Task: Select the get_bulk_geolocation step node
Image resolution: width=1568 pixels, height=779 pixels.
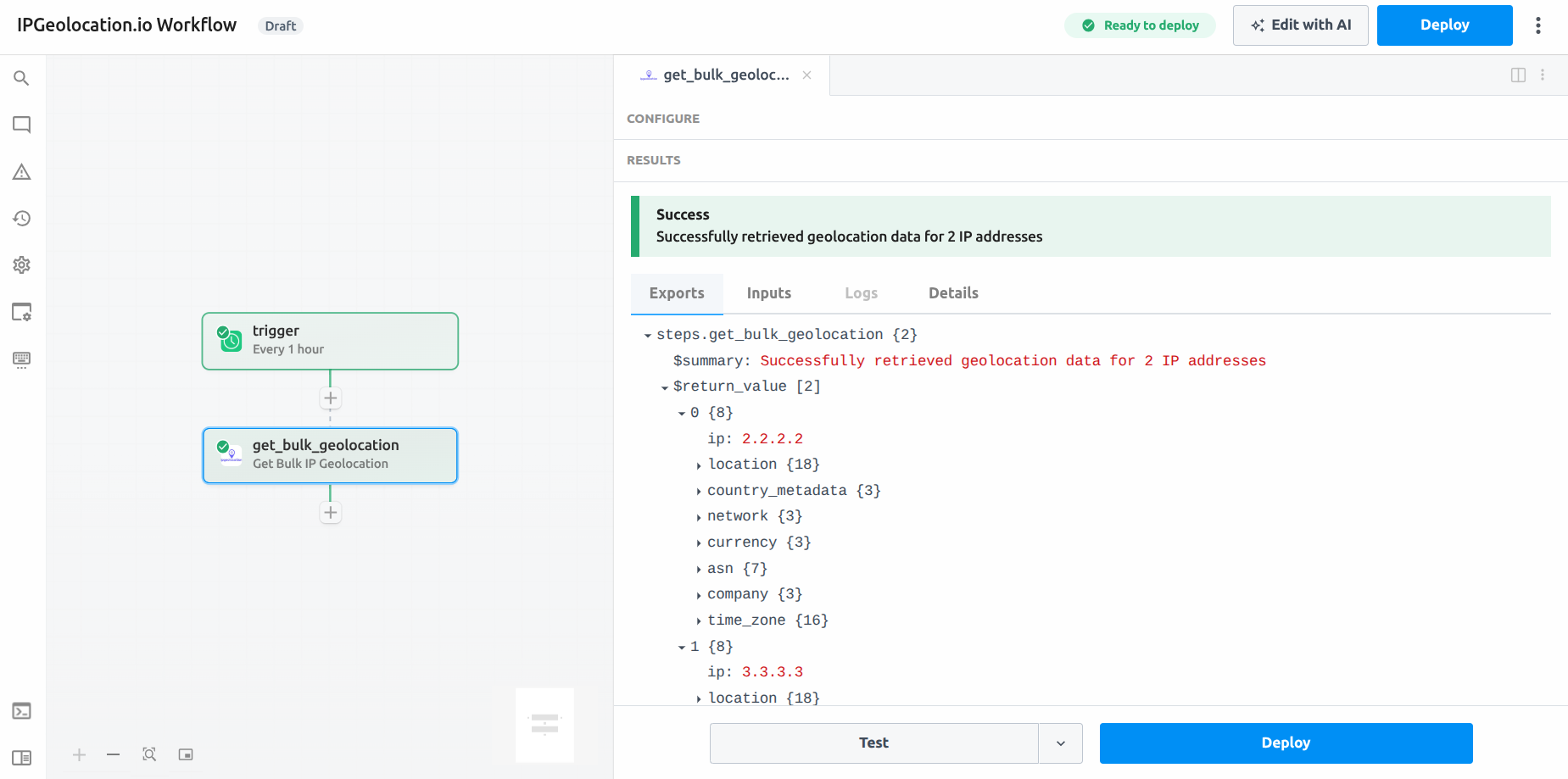Action: 330,455
